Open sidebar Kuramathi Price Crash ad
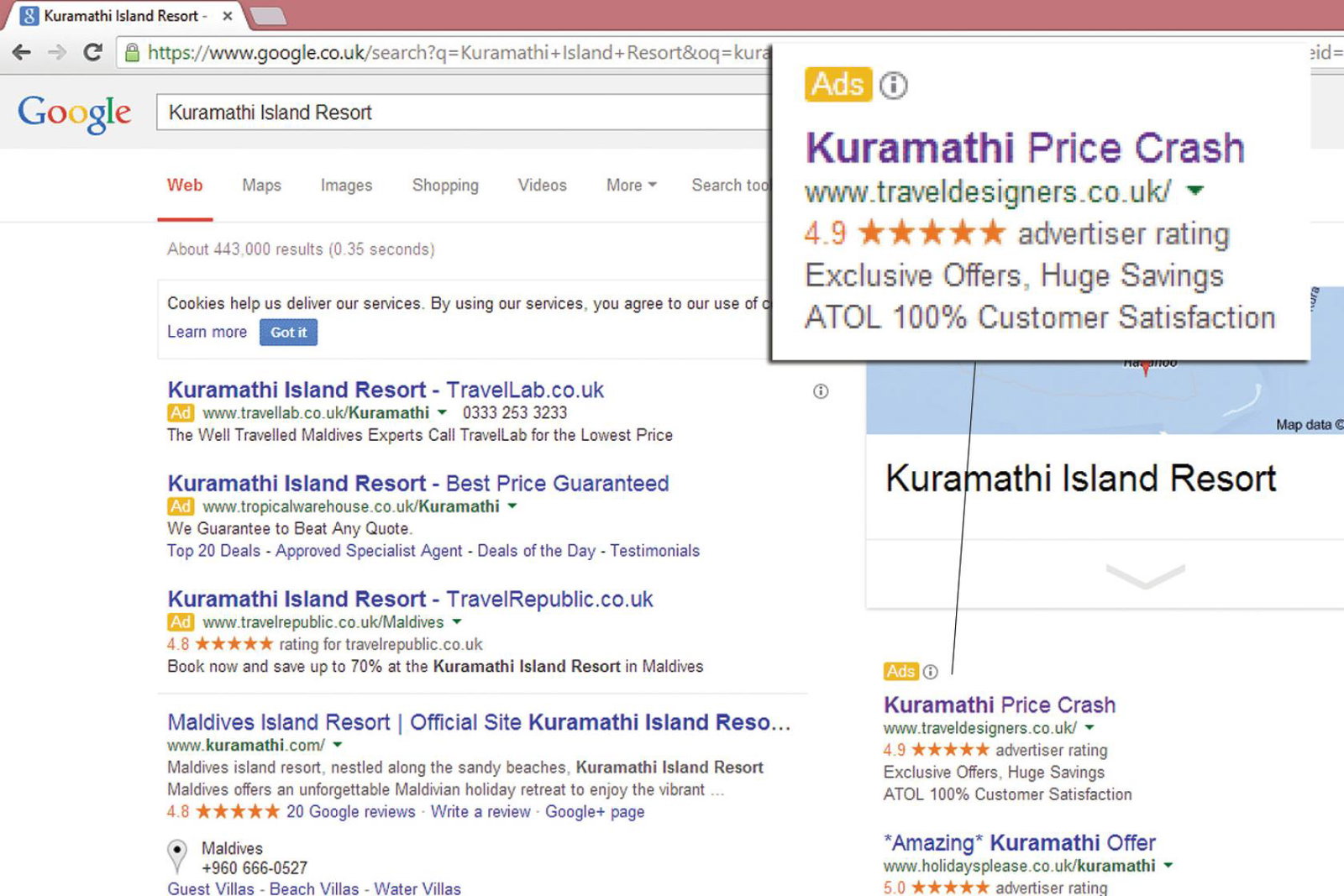The width and height of the screenshot is (1344, 896). (1000, 705)
